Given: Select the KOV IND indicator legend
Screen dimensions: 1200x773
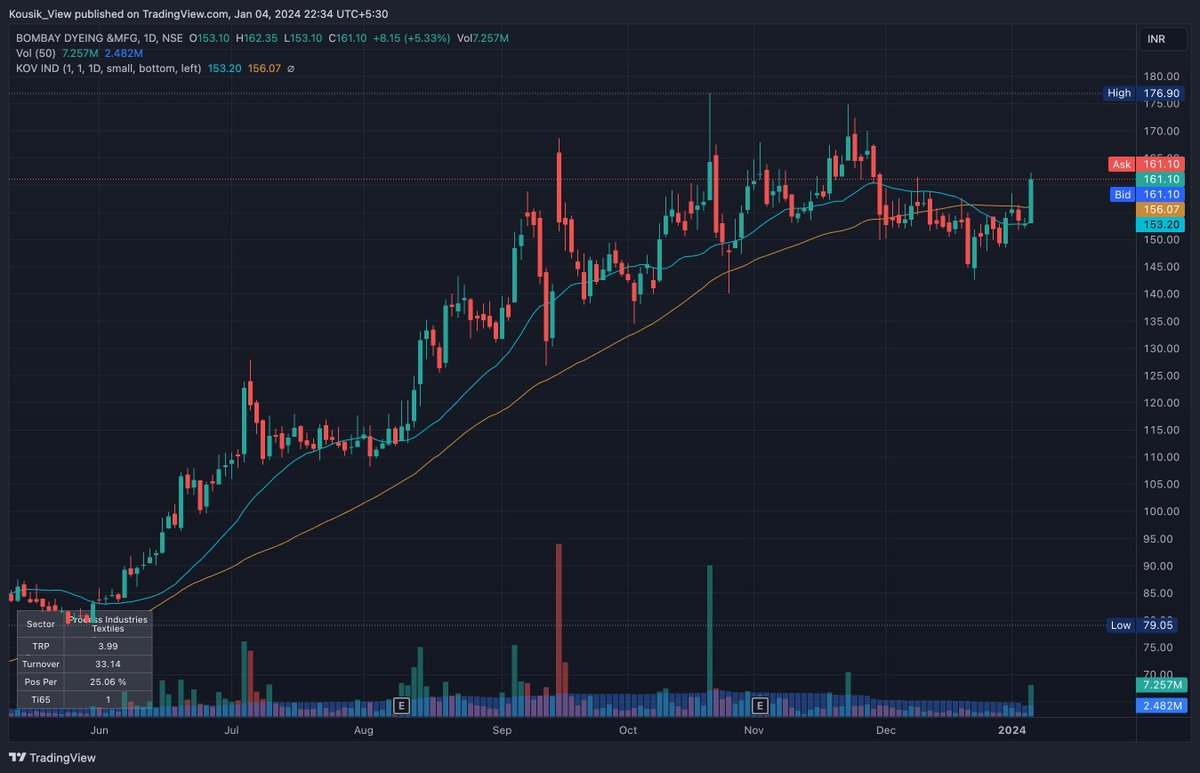Looking at the screenshot, I should coord(108,69).
